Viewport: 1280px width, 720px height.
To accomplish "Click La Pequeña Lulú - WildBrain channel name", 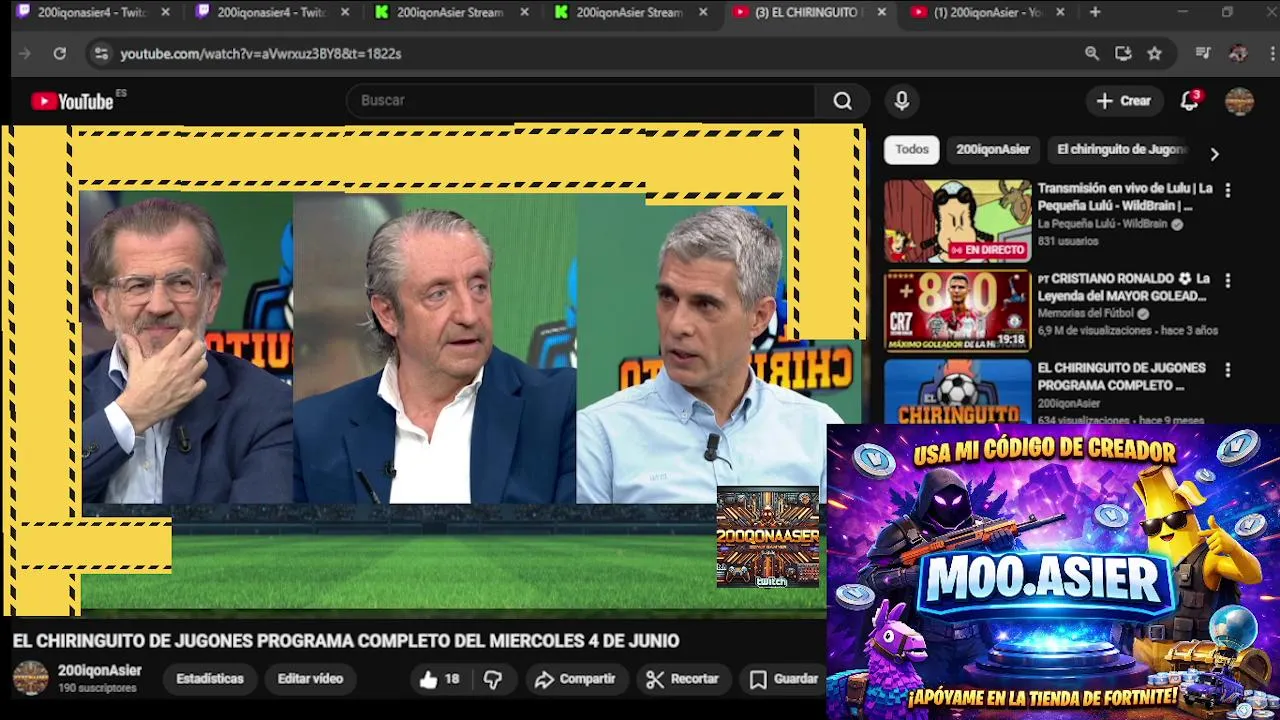I will tap(1102, 224).
